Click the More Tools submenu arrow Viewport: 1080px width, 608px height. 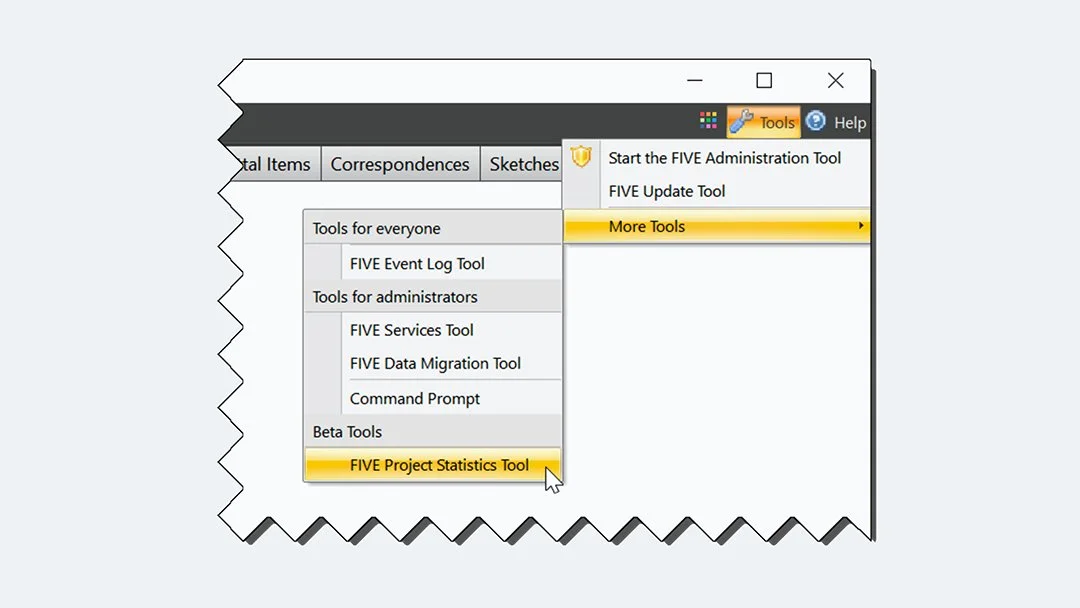860,226
